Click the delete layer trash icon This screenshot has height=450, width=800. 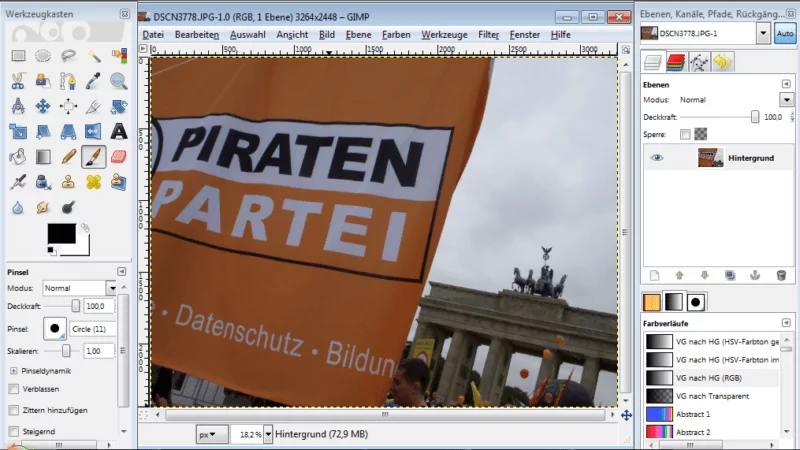pyautogui.click(x=781, y=276)
